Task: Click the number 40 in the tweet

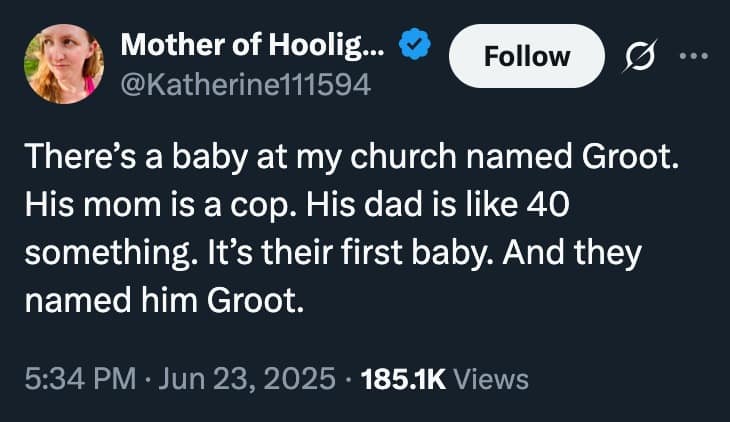Action: coord(545,205)
